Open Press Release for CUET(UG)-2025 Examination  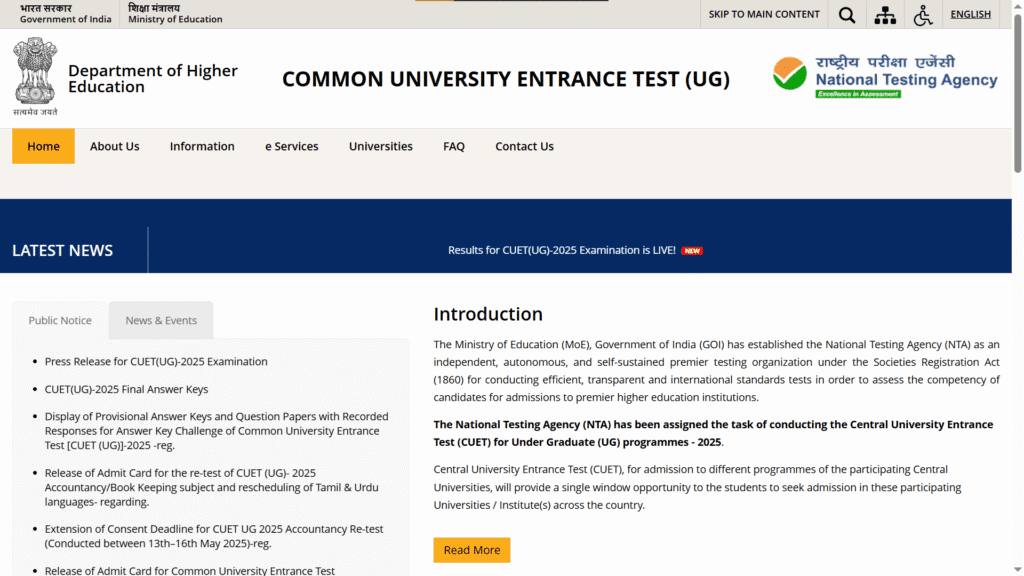coord(156,361)
